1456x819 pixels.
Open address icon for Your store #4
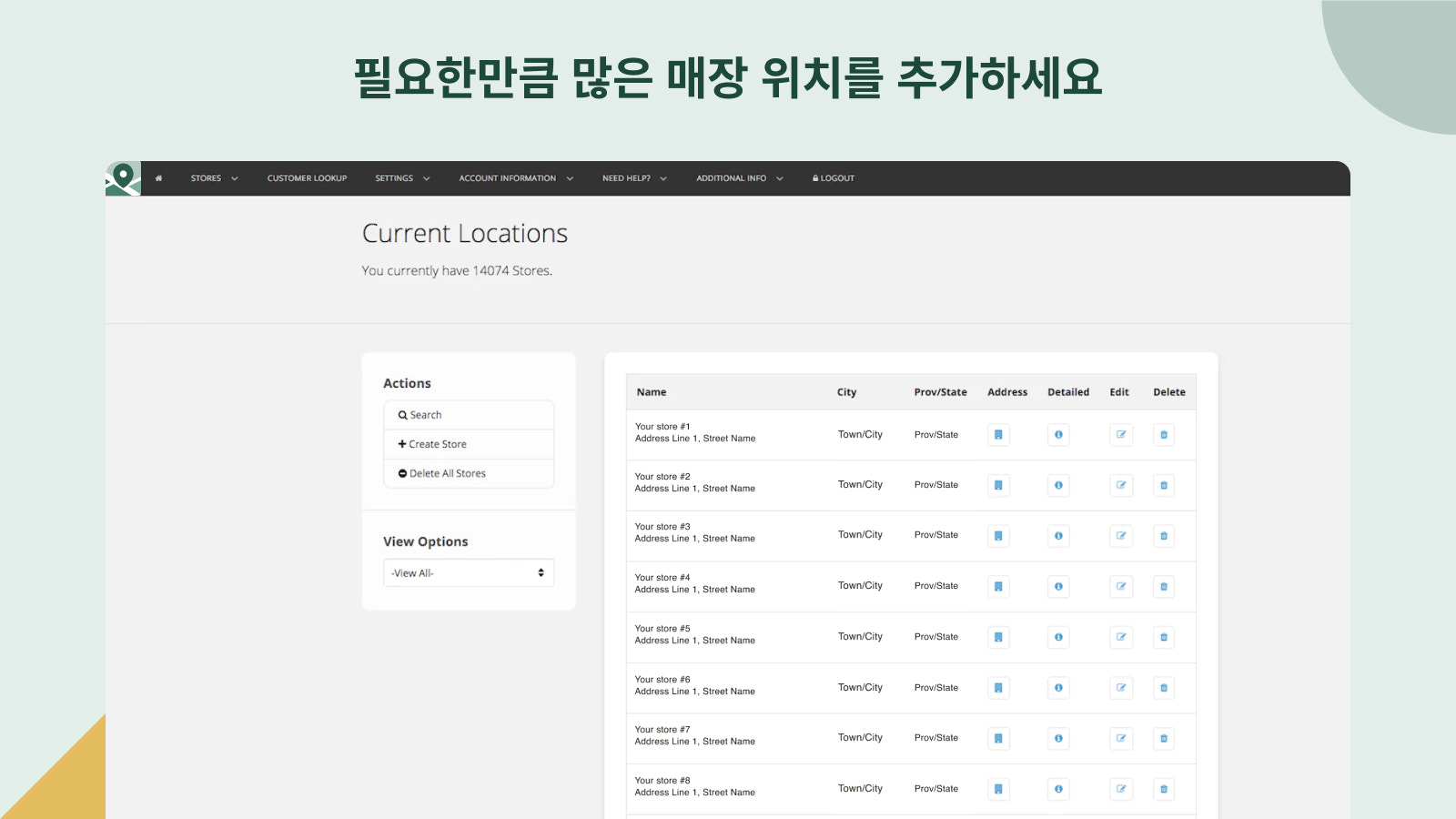(998, 587)
